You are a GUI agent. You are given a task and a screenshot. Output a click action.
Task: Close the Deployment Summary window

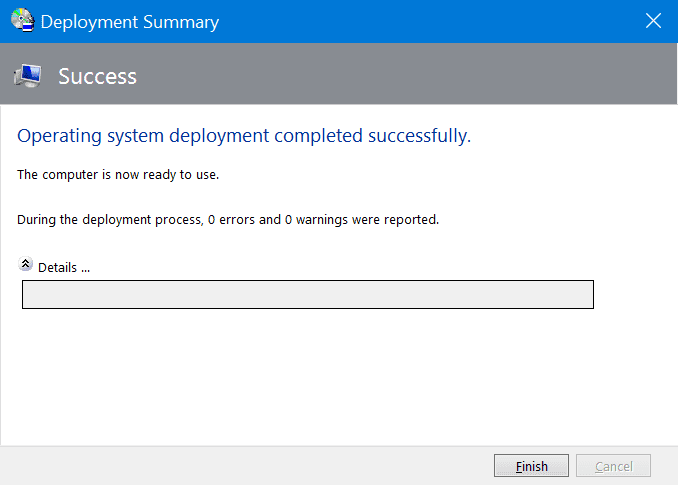click(653, 21)
